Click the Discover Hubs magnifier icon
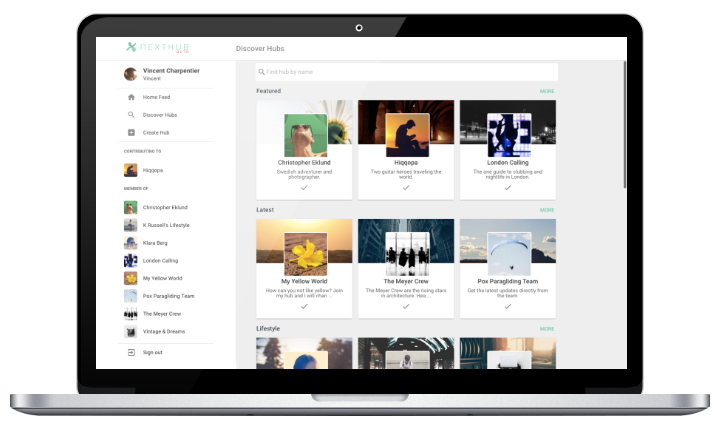 pos(131,115)
